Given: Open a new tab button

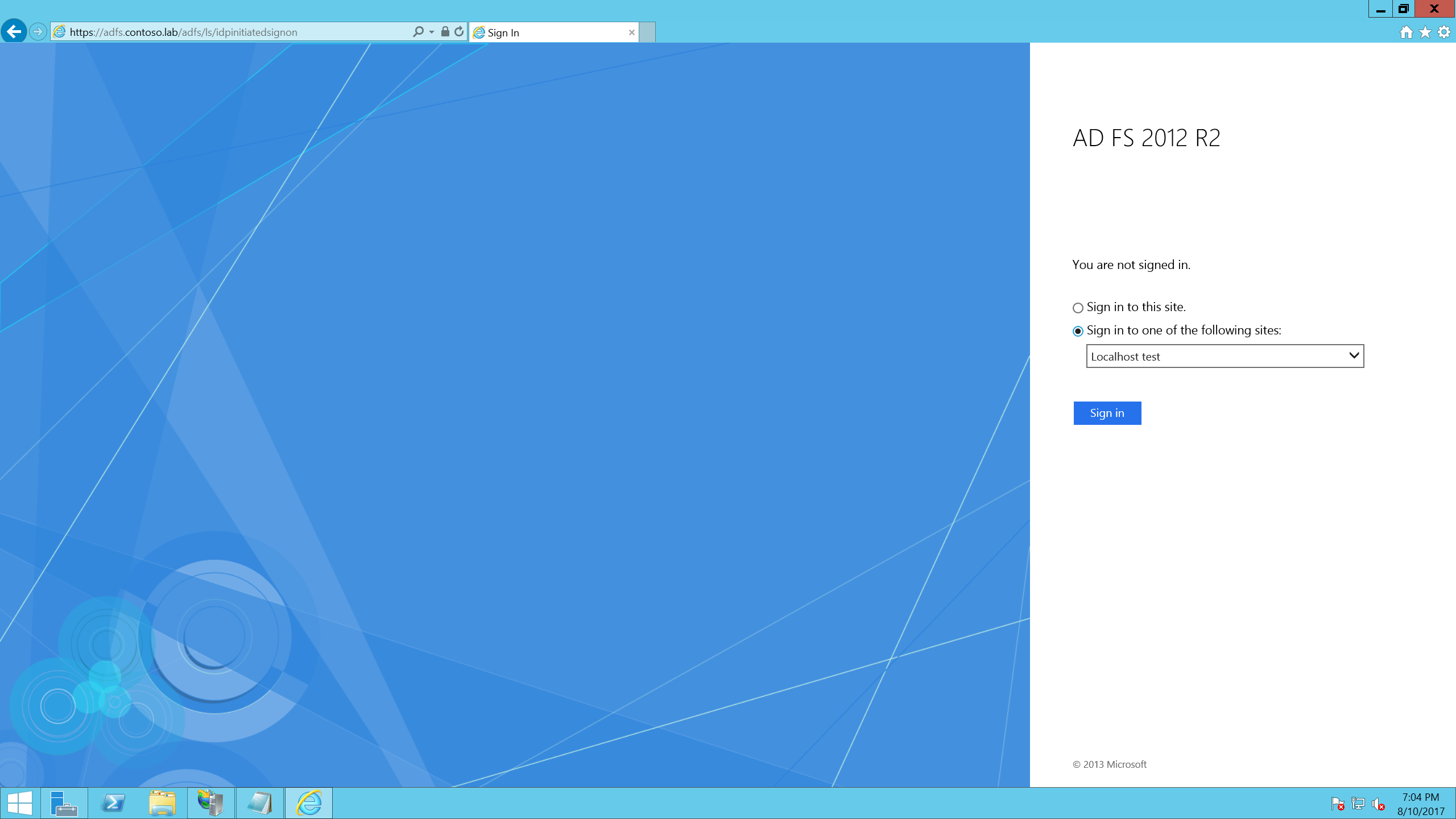Looking at the screenshot, I should click(x=647, y=32).
